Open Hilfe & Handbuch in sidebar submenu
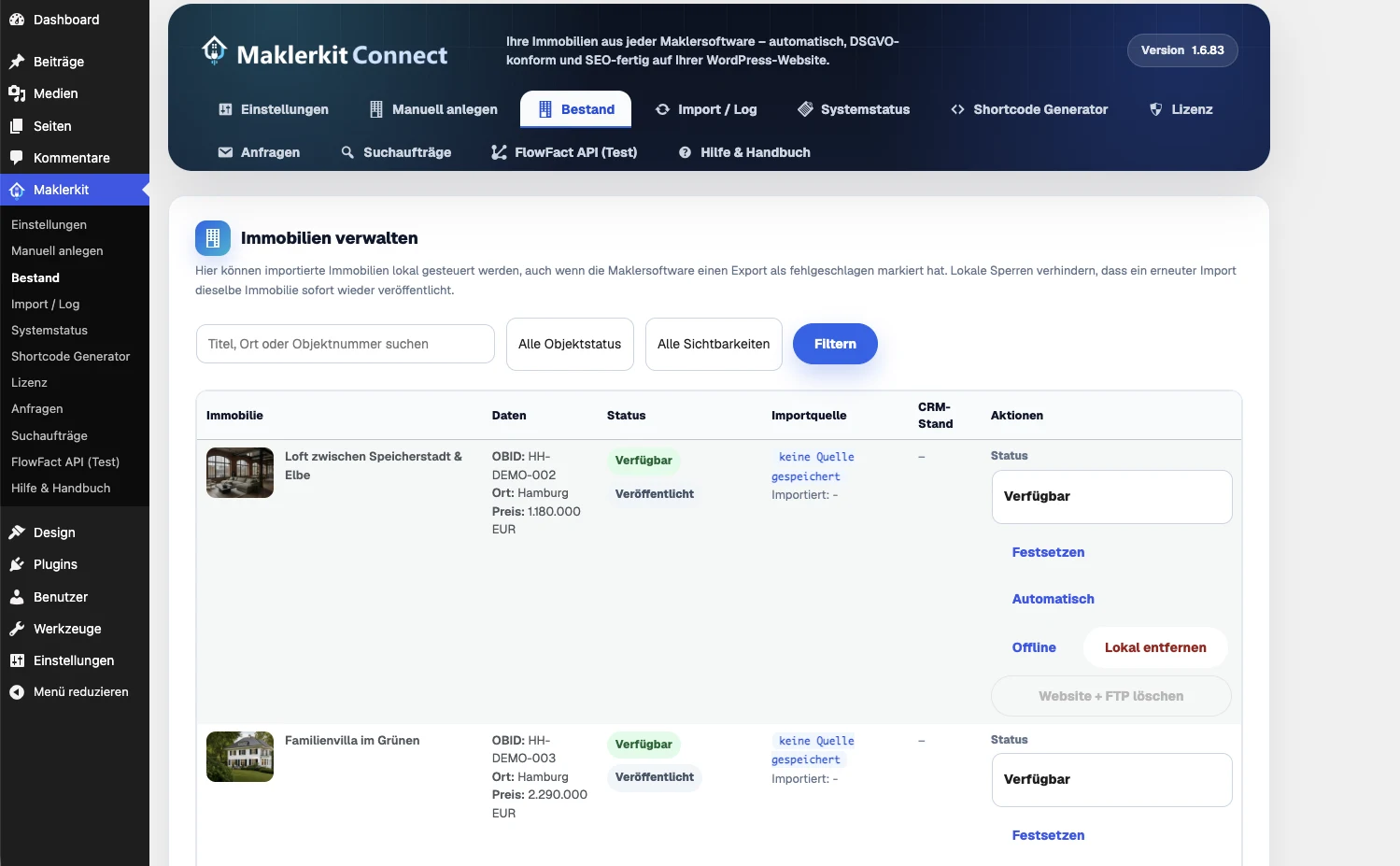Image resolution: width=1400 pixels, height=866 pixels. [61, 489]
